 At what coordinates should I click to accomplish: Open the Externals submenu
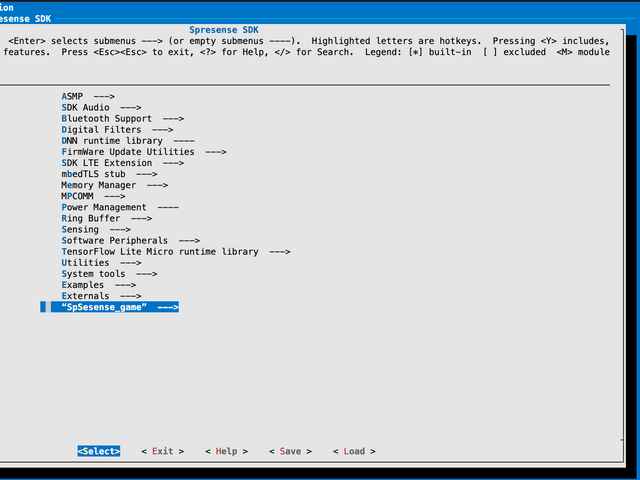coord(101,296)
